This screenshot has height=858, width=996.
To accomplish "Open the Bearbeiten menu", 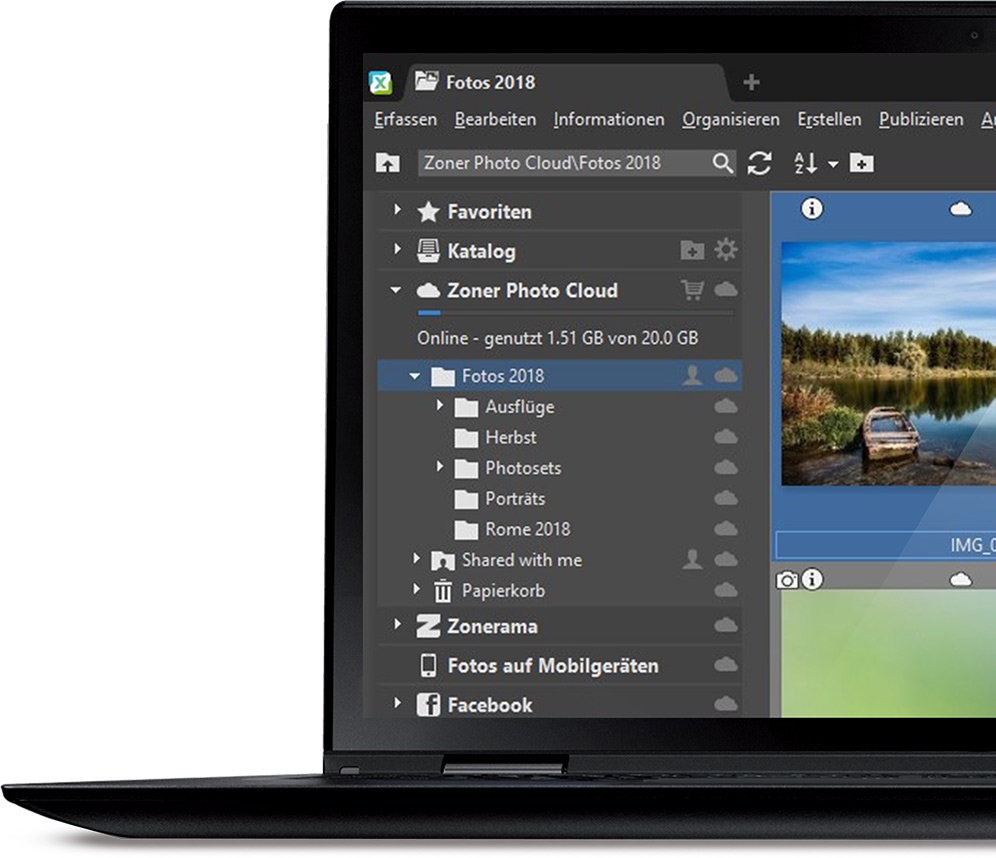I will pos(495,119).
